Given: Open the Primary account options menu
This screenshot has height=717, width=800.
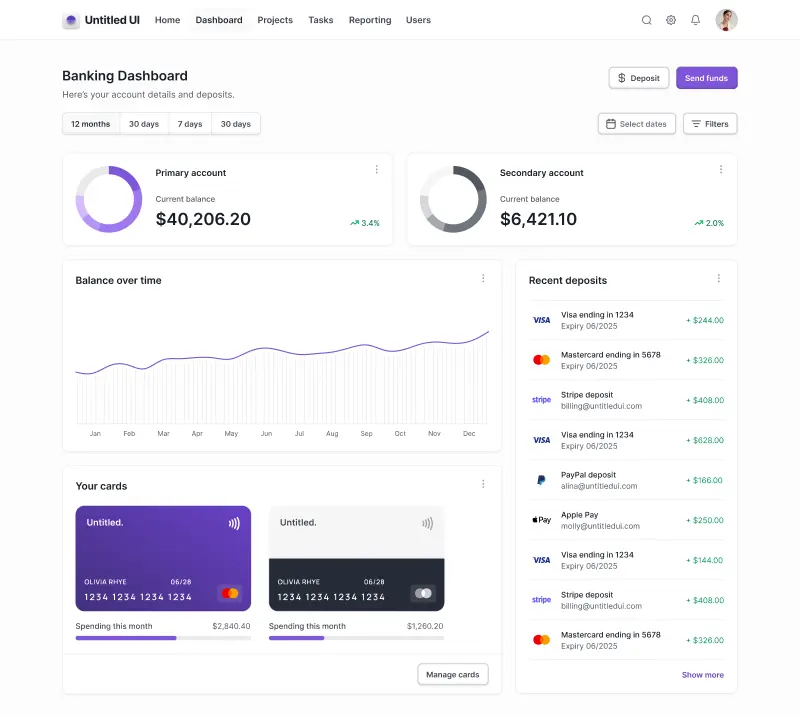Looking at the screenshot, I should 377,169.
